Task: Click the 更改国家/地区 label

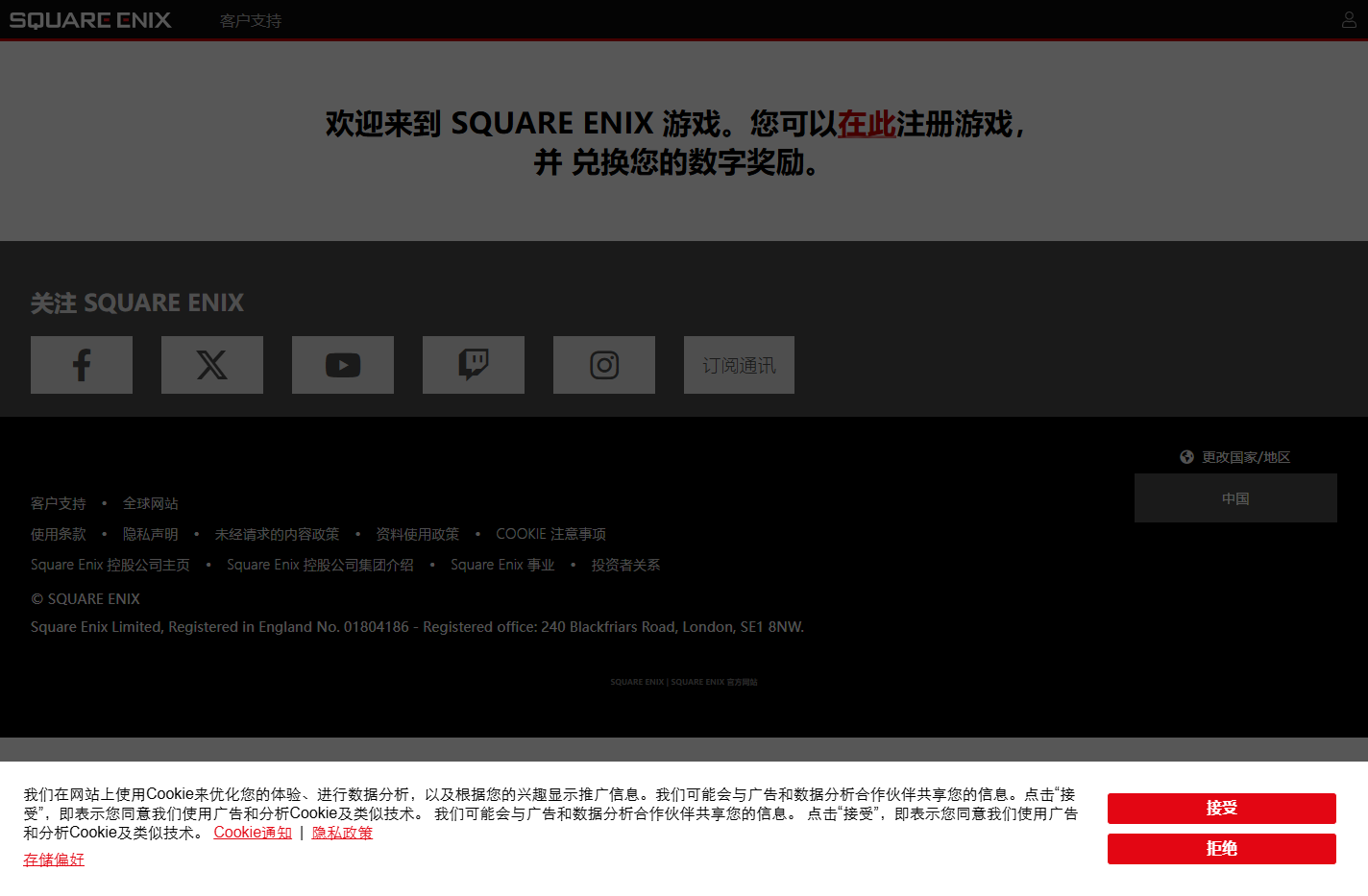Action: tap(1246, 457)
